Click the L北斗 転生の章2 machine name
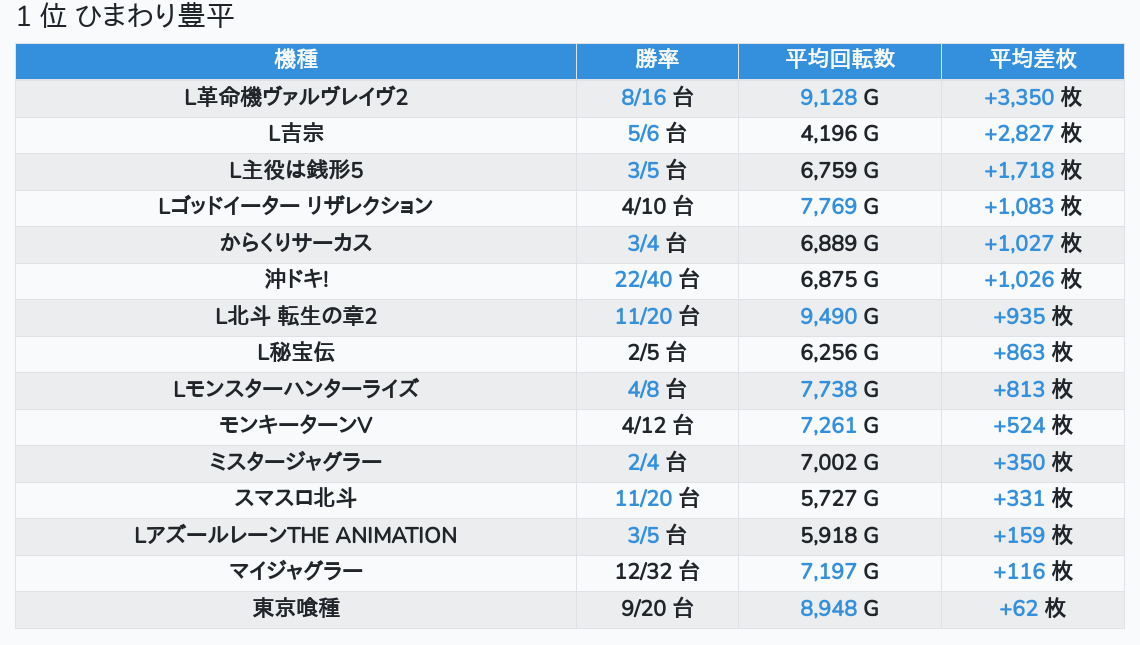The width and height of the screenshot is (1140, 645). coord(296,316)
